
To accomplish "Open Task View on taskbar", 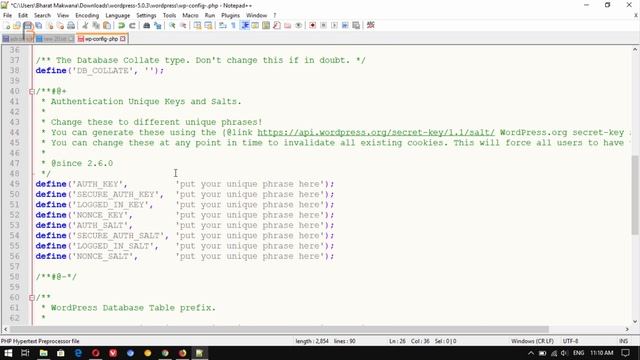I will [25, 353].
